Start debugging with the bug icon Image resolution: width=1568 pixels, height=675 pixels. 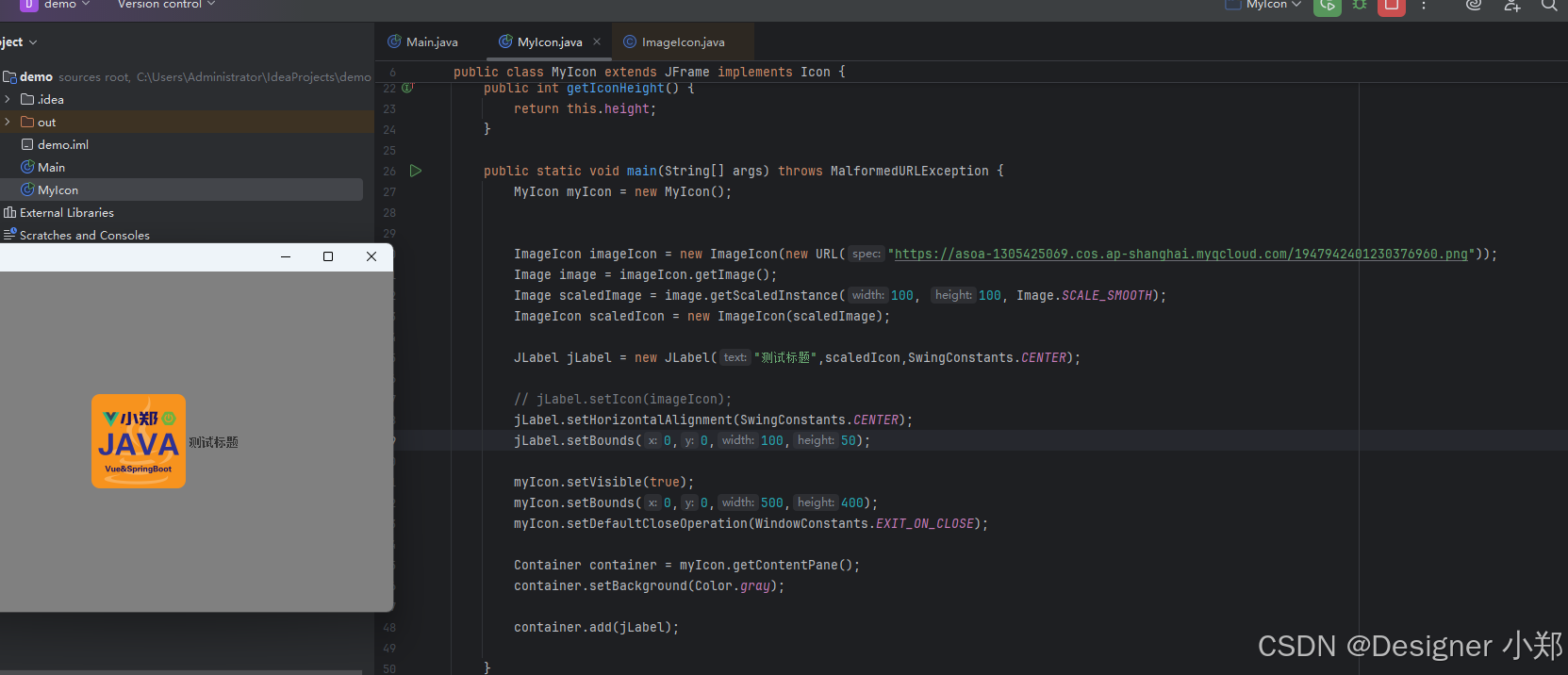click(1360, 5)
